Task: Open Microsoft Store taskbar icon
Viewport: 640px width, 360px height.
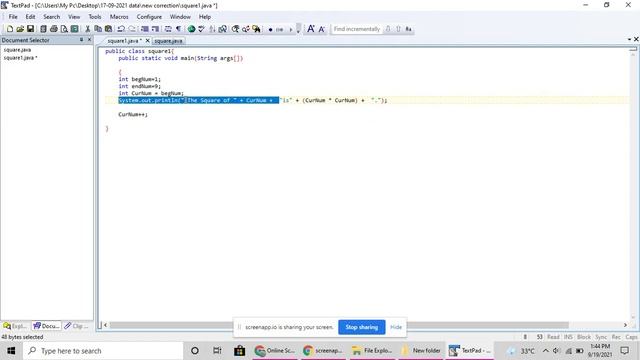Action: 240,351
